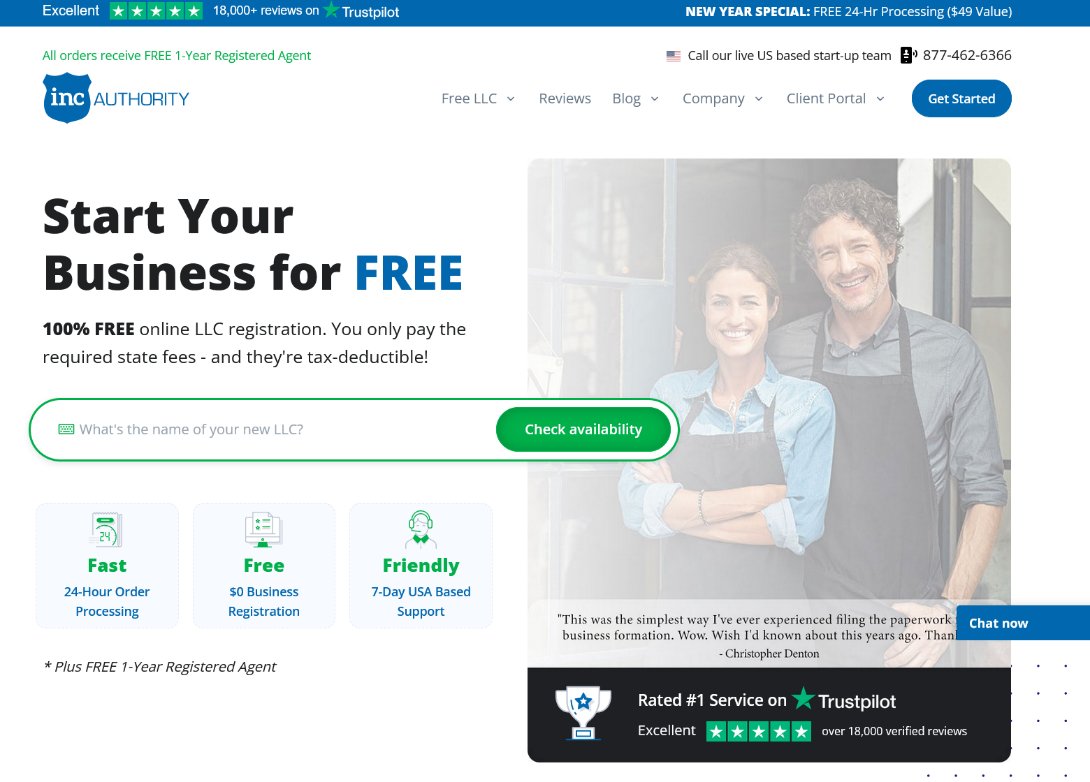Click the trophy icon in Trustpilot banner
1090x782 pixels.
[583, 713]
